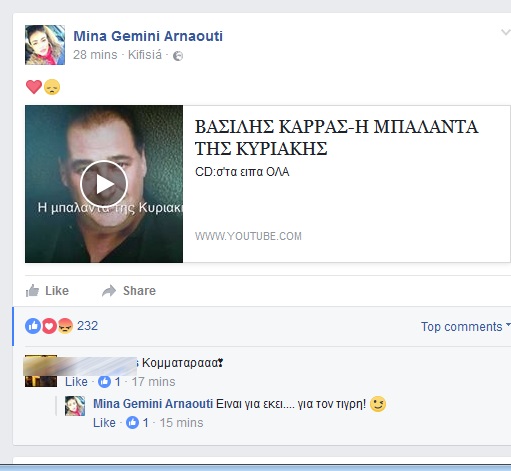Open the 28 mins timestamp link
Screen dimensions: 511x471
(x=95, y=55)
